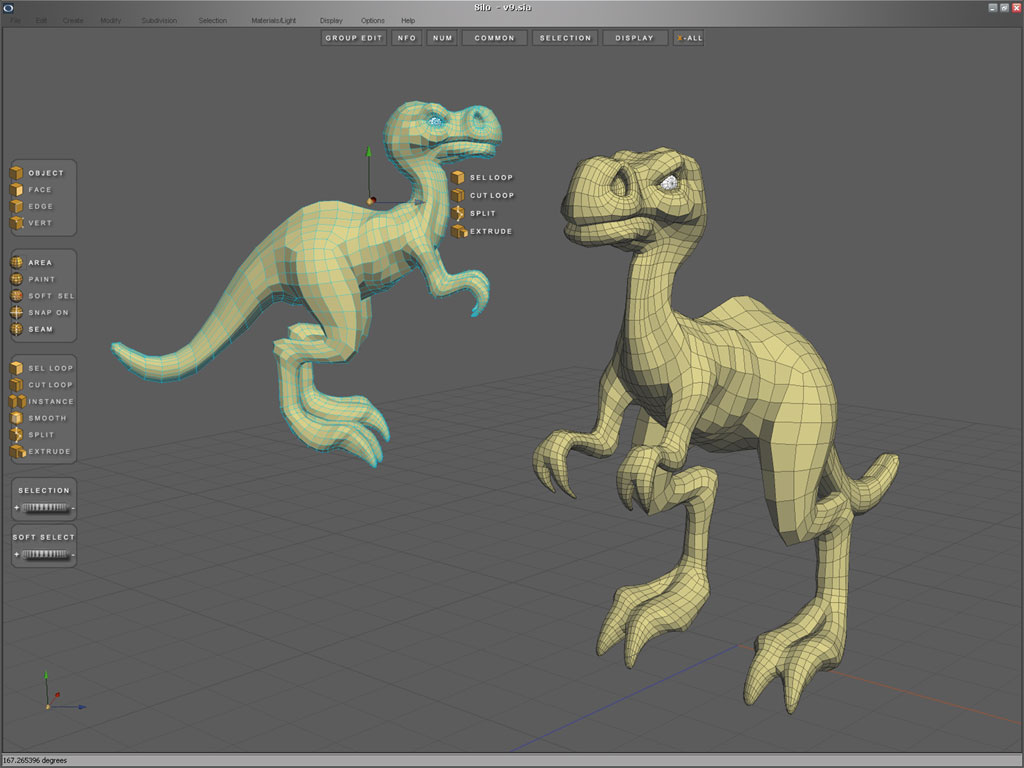Click the Silo application logo icon
Image resolution: width=1024 pixels, height=768 pixels.
pos(8,8)
